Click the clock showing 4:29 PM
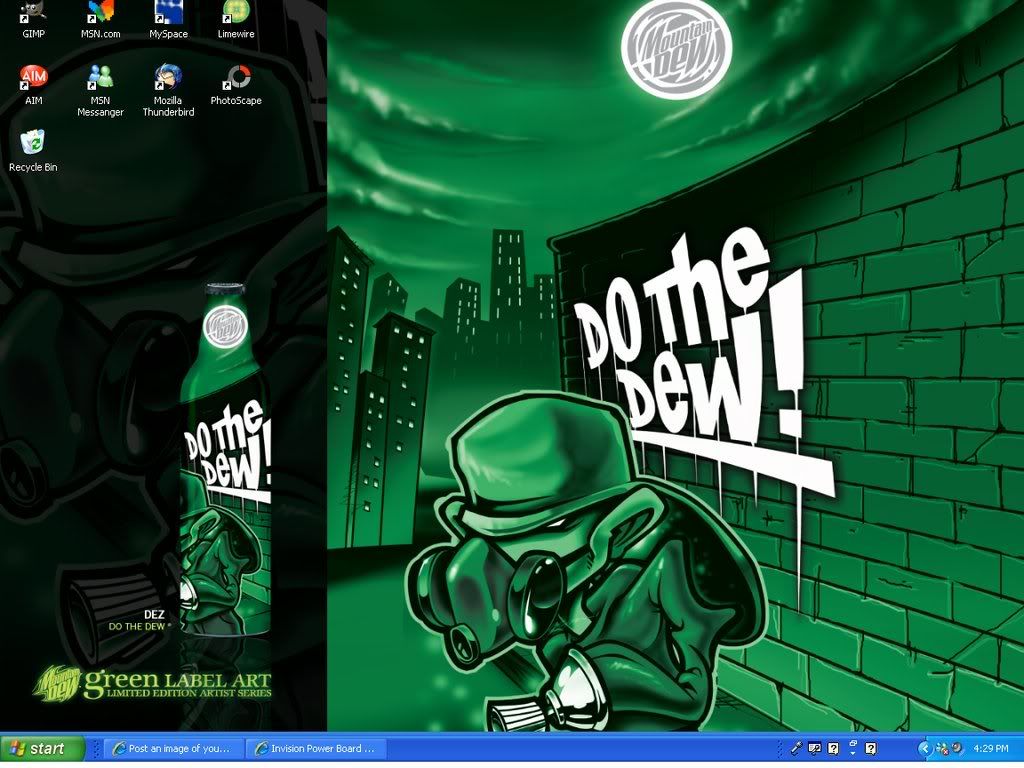The height and width of the screenshot is (768, 1024). pos(990,748)
